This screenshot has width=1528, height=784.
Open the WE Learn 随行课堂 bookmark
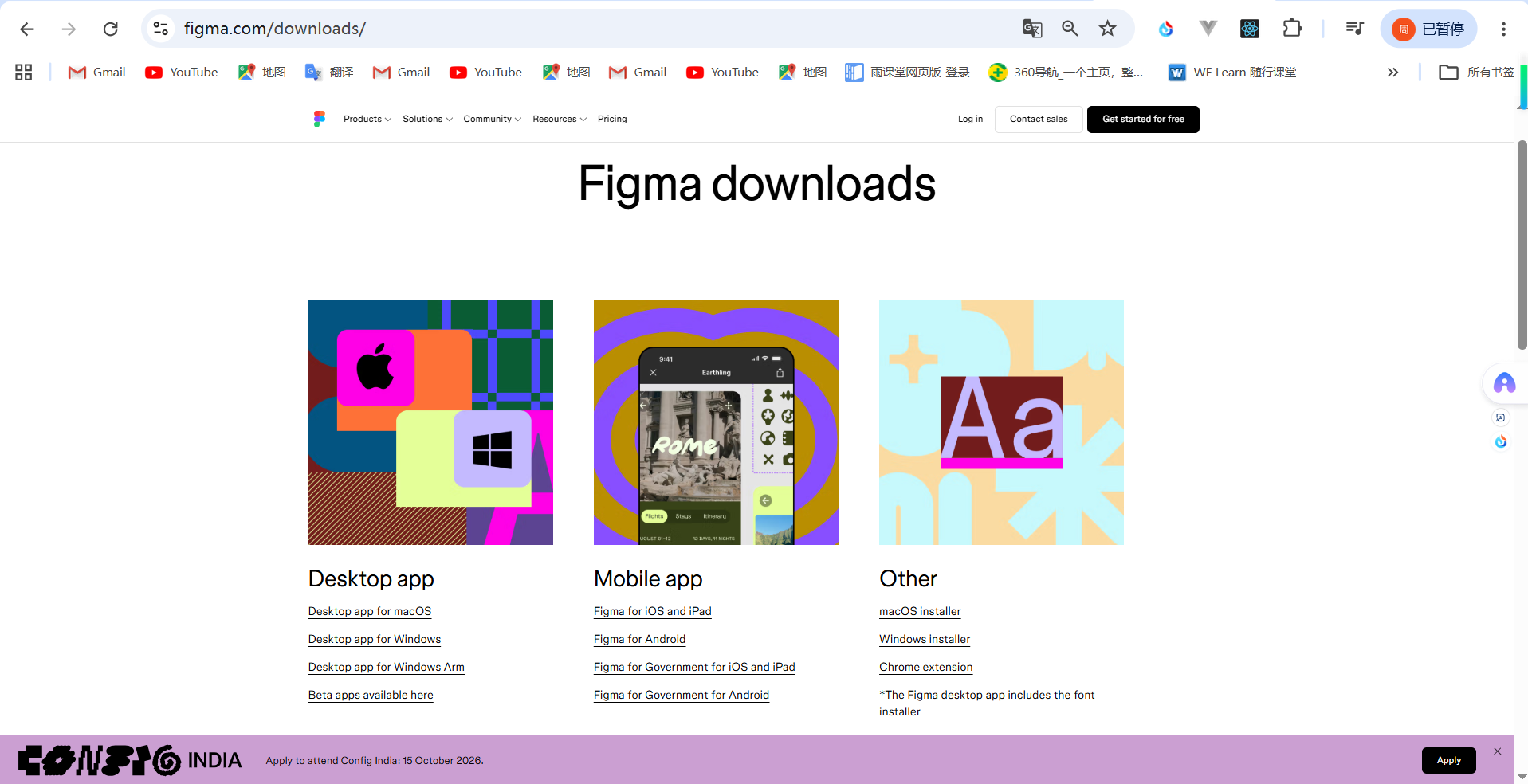coord(1232,73)
